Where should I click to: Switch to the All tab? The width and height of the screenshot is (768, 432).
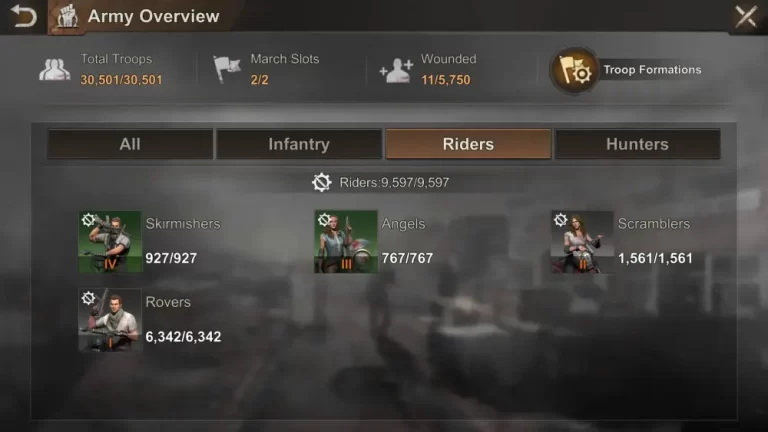click(x=130, y=144)
